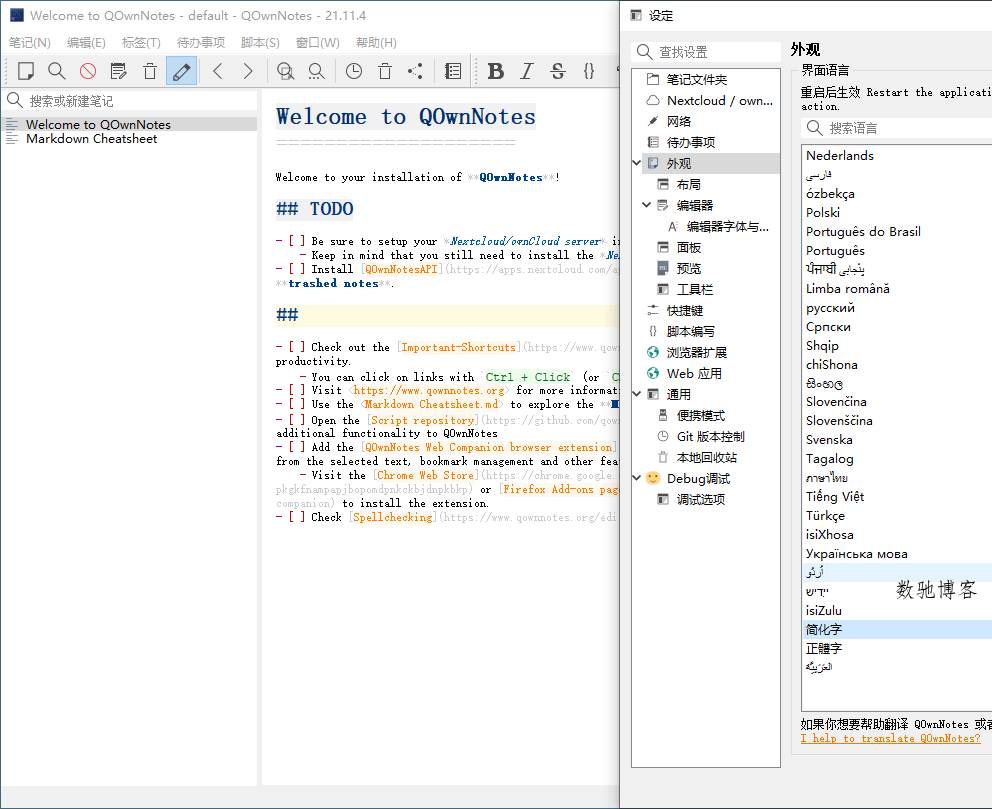Go forward with the right arrow icon
992x809 pixels.
248,71
